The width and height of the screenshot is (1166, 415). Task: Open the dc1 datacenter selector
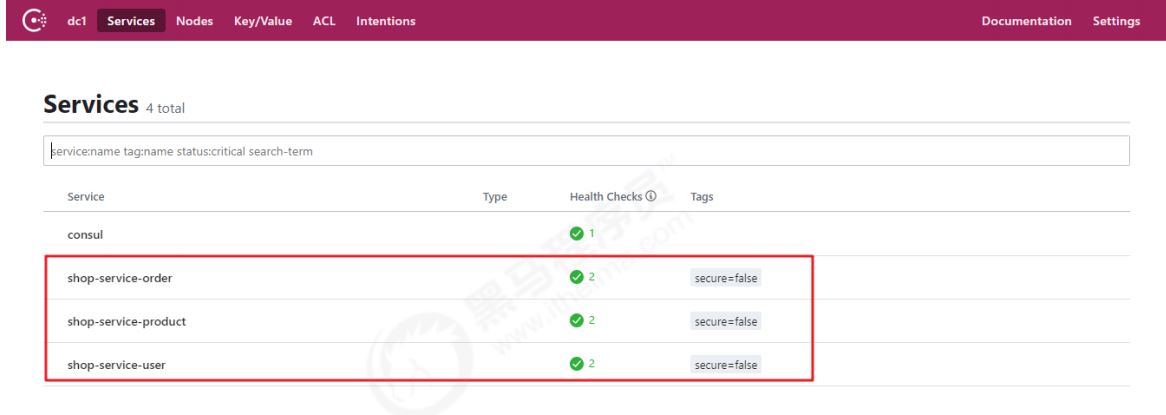[77, 21]
